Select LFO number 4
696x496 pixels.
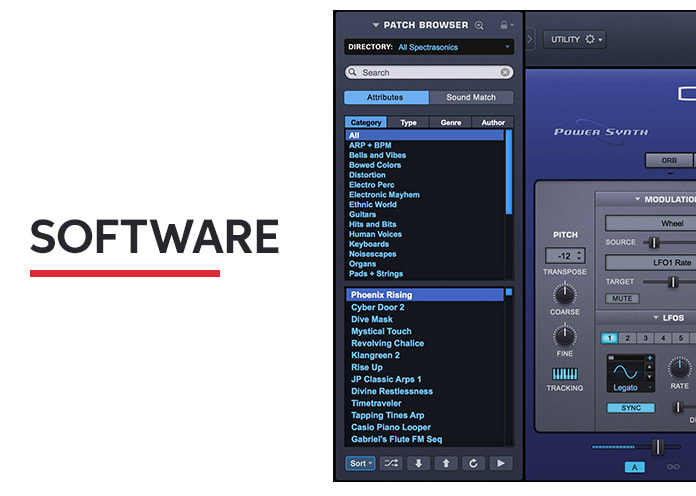[663, 338]
